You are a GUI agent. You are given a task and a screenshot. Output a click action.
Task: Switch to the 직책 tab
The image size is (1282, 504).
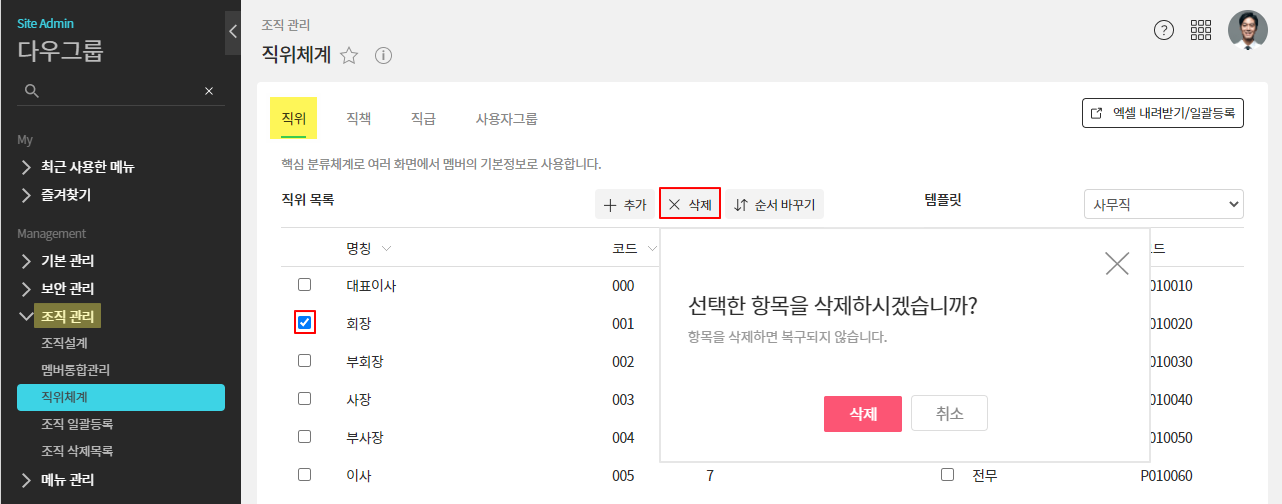(x=358, y=118)
